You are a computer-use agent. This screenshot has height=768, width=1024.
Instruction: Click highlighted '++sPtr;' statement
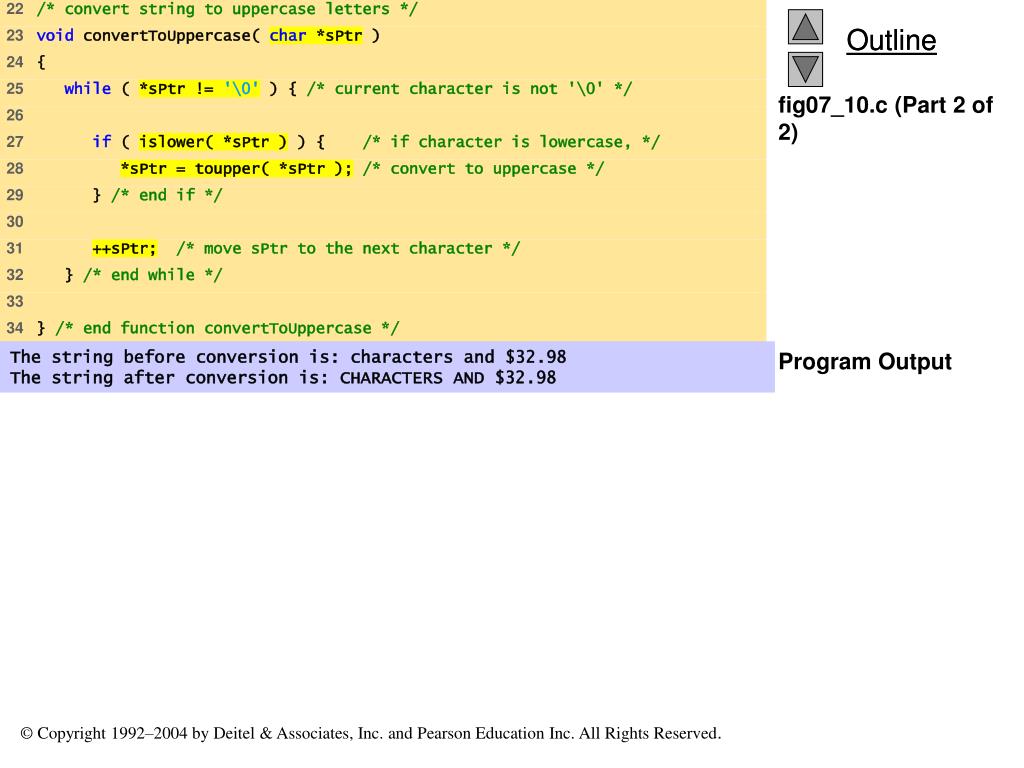(x=124, y=248)
